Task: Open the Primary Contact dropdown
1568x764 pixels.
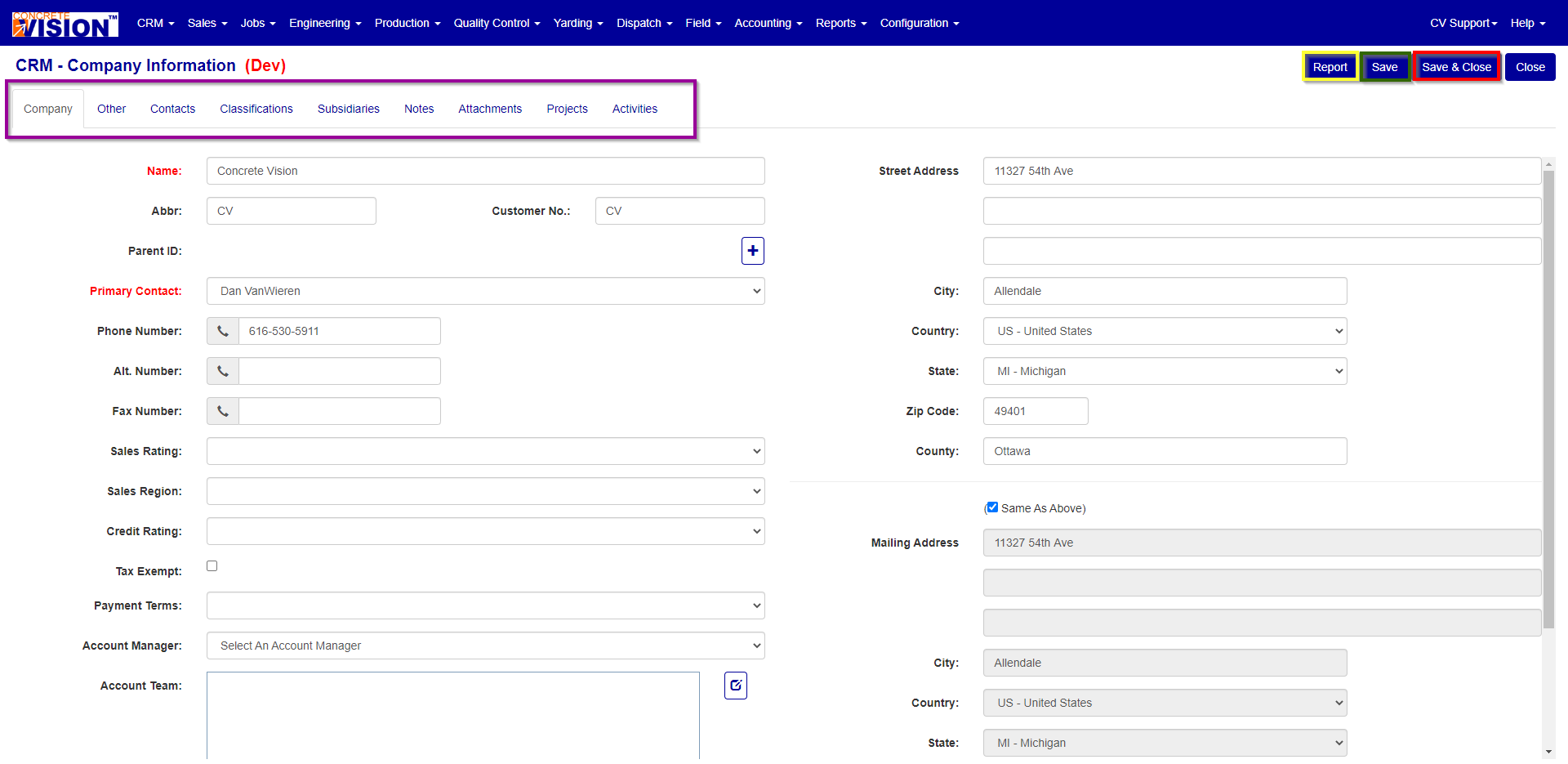Action: coord(486,291)
